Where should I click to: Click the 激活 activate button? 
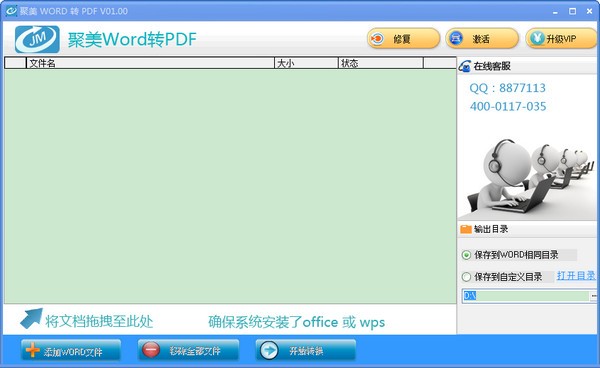(482, 39)
